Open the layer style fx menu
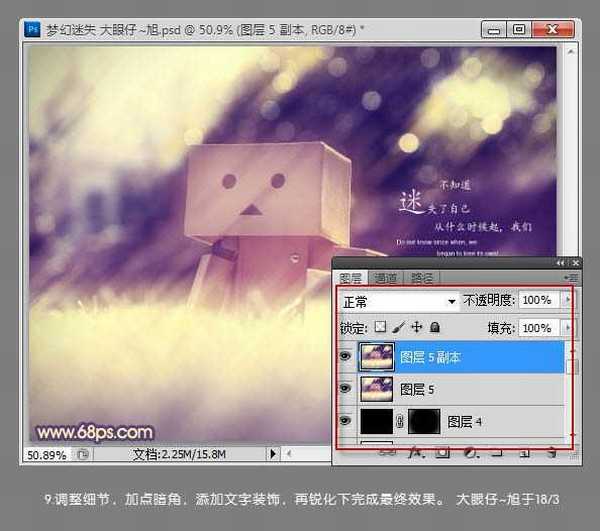 [416, 454]
